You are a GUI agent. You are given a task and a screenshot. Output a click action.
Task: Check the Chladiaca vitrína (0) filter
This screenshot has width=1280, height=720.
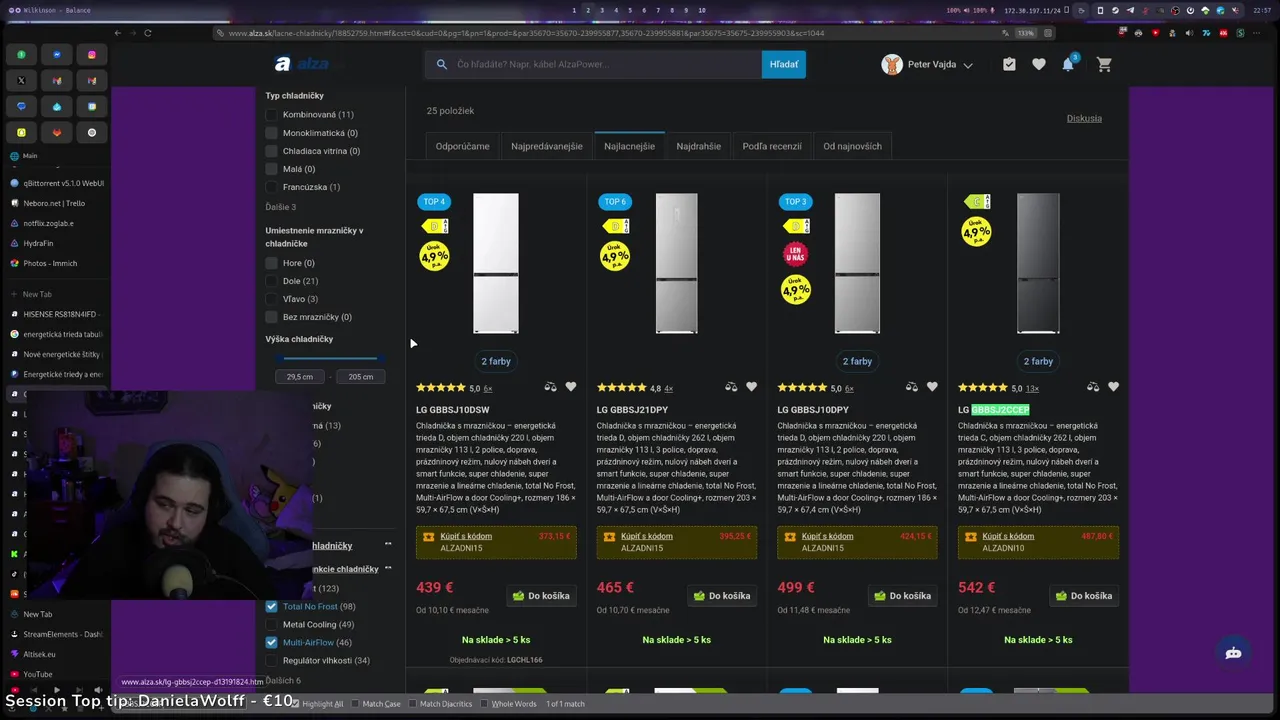[x=271, y=151]
